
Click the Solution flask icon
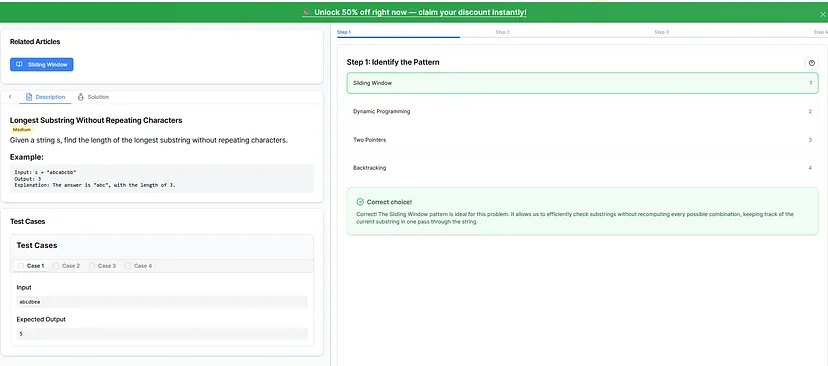coord(80,97)
